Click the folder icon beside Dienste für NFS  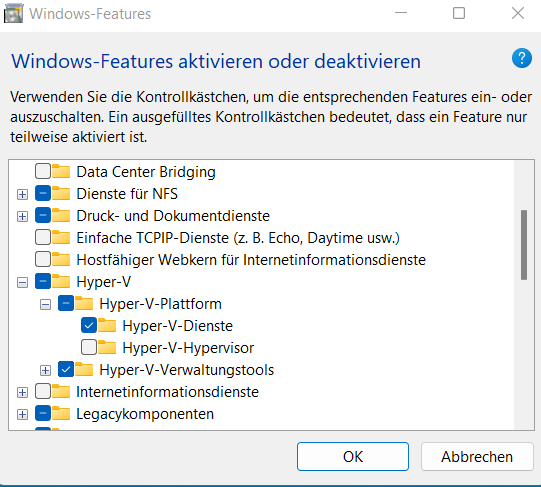click(x=61, y=193)
